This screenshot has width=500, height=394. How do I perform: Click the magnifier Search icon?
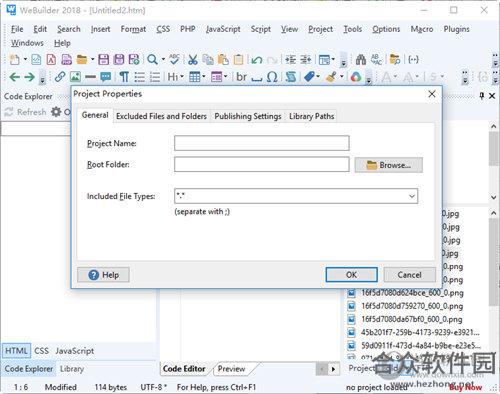point(152,60)
